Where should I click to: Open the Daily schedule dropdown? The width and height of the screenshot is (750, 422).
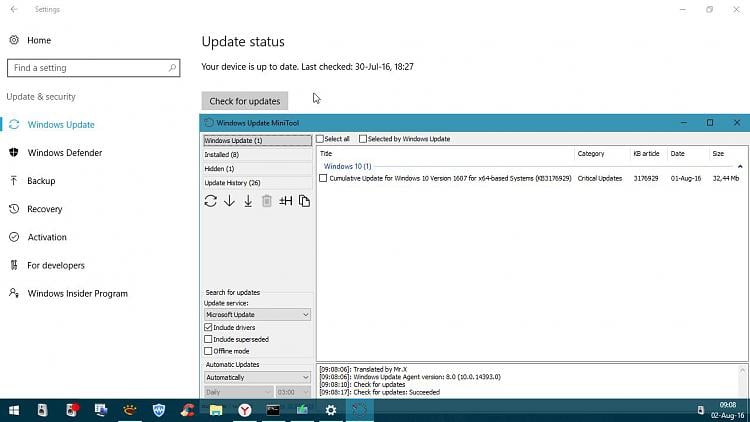click(238, 392)
